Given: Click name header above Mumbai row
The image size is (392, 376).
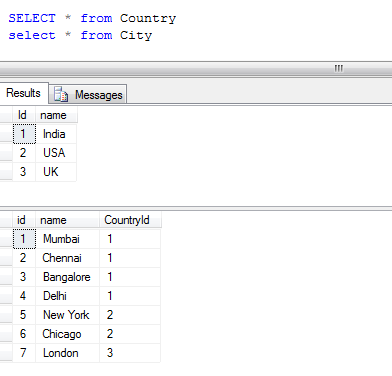Looking at the screenshot, I should 67,220.
